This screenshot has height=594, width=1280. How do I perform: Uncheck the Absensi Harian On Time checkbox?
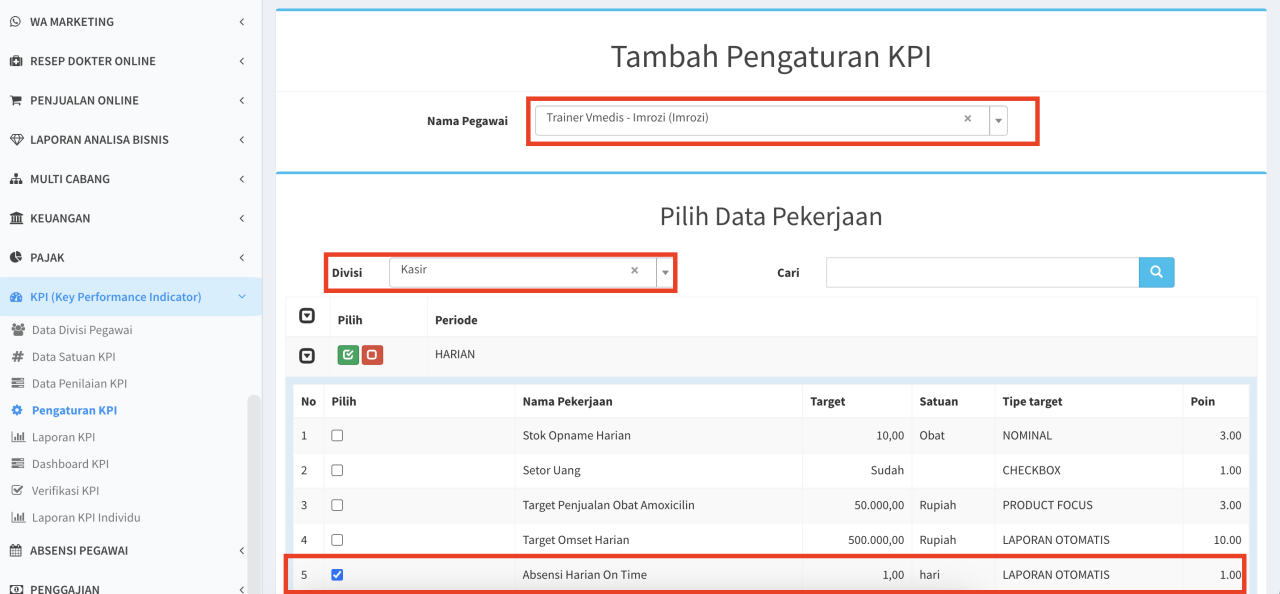click(337, 575)
